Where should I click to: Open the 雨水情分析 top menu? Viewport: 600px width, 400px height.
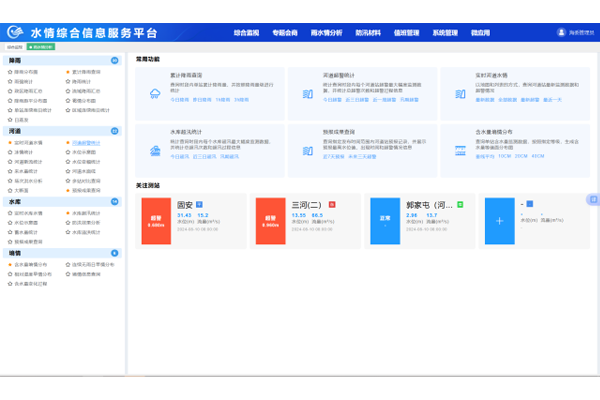pyautogui.click(x=327, y=32)
